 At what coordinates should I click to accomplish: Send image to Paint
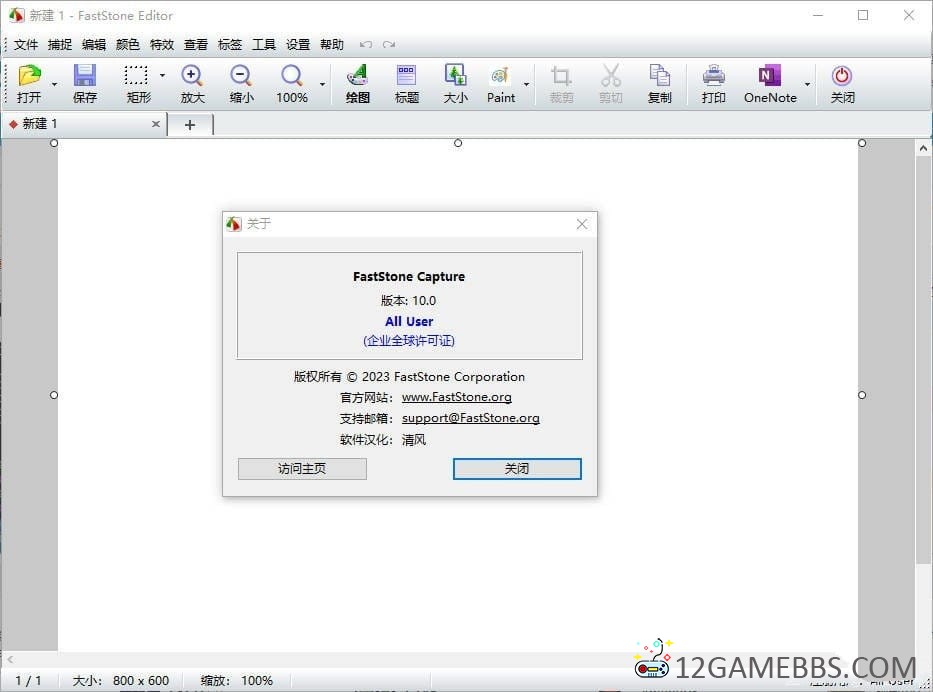tap(500, 76)
